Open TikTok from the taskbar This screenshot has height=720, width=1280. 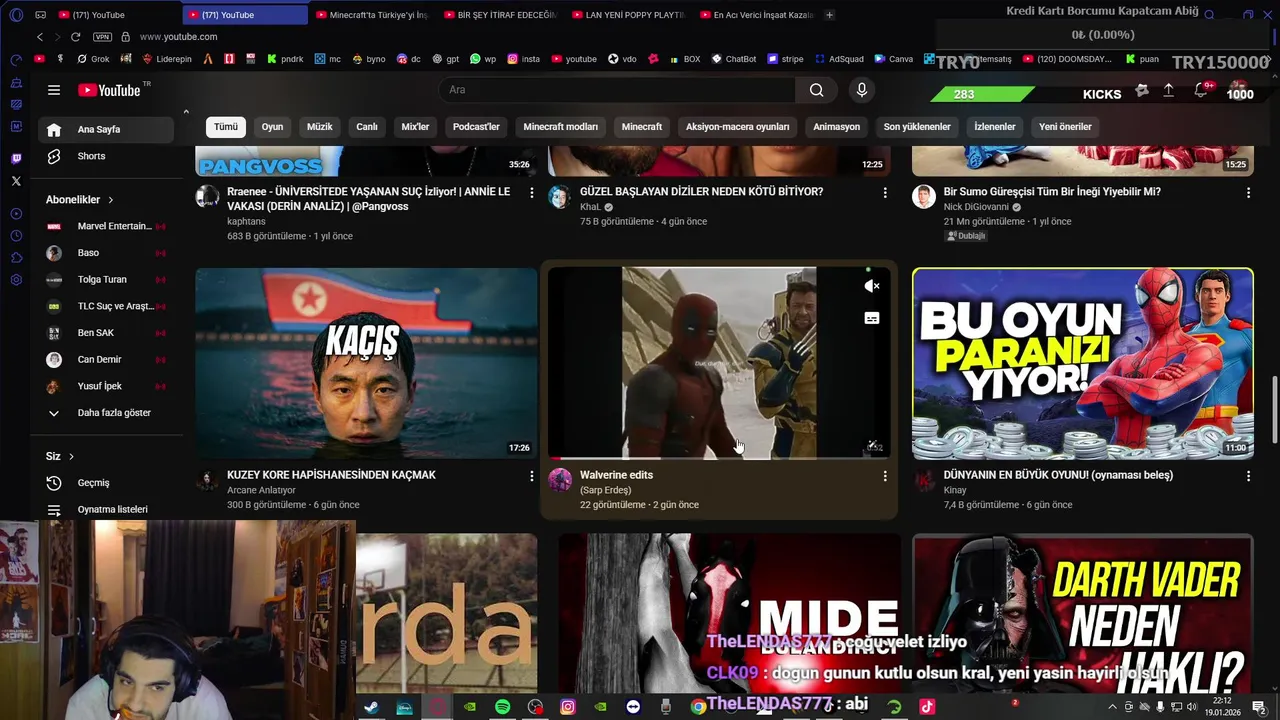tap(927, 707)
